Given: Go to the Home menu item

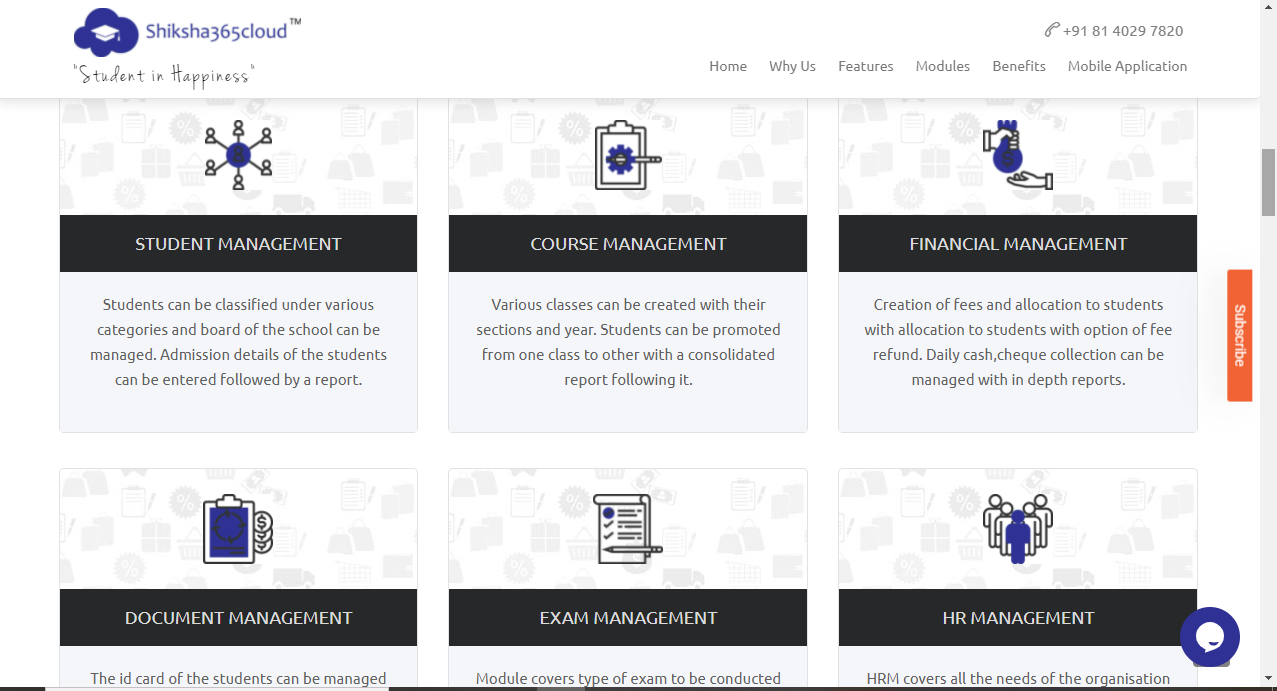Looking at the screenshot, I should (x=728, y=66).
